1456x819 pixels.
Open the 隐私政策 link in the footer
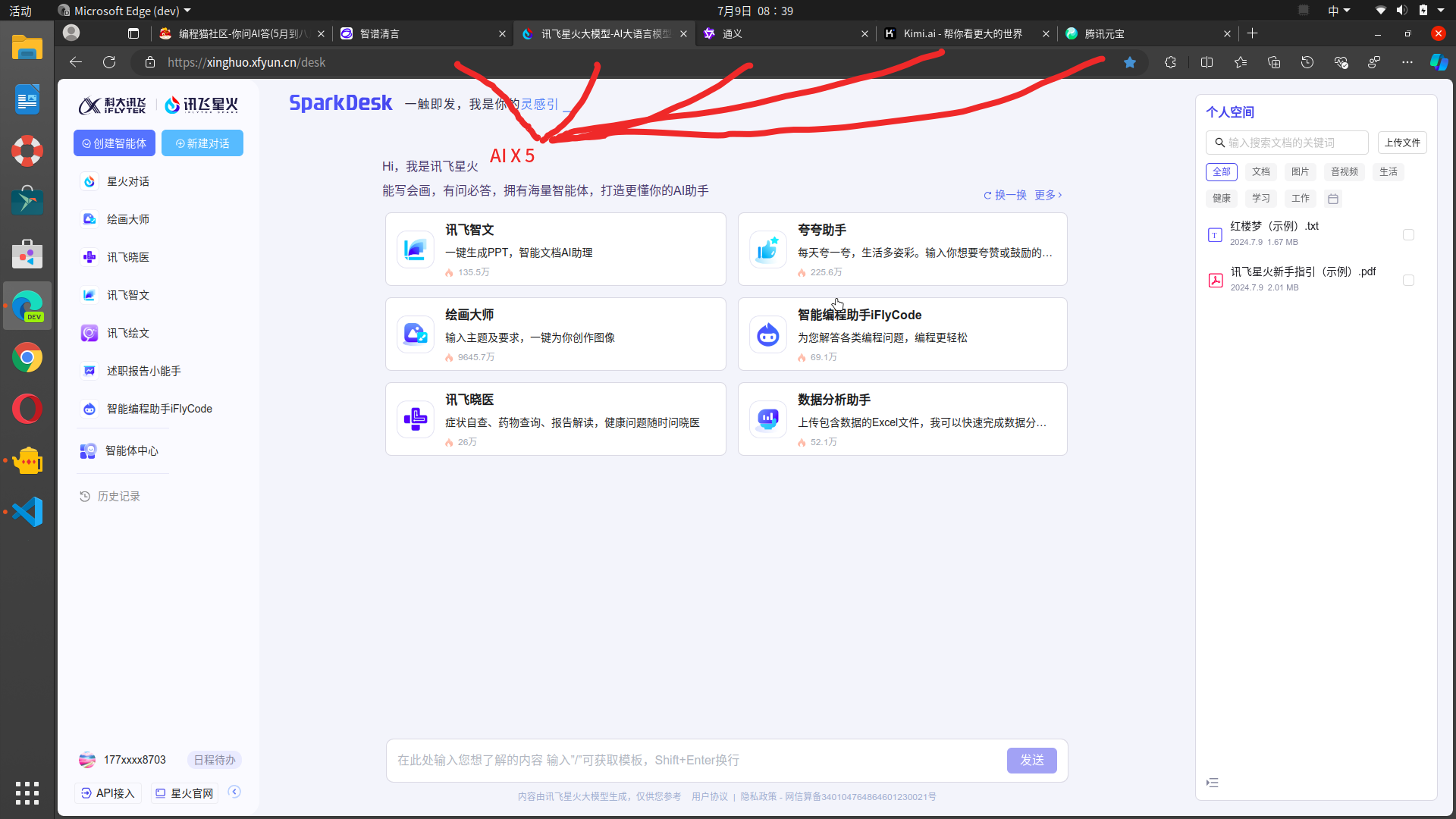click(758, 797)
